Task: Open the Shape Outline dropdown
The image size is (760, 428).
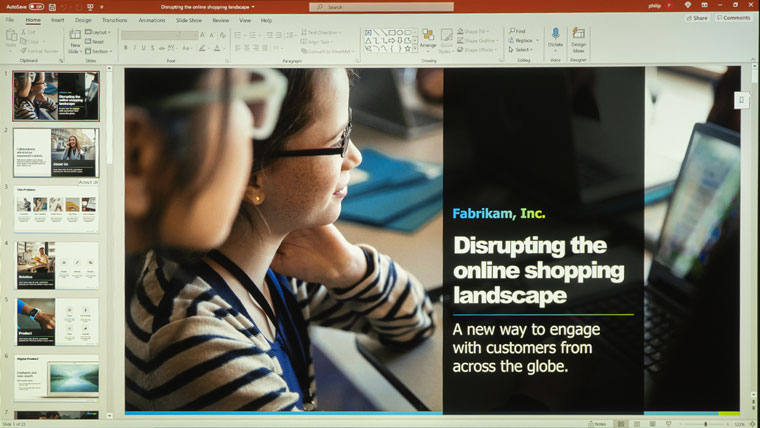Action: 477,41
